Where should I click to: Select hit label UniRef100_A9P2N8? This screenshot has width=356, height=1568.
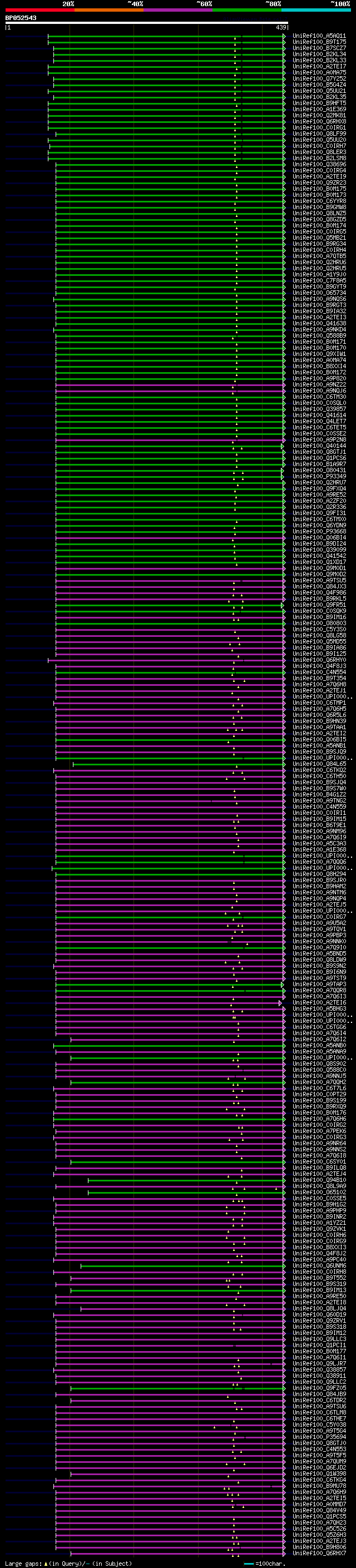(319, 439)
